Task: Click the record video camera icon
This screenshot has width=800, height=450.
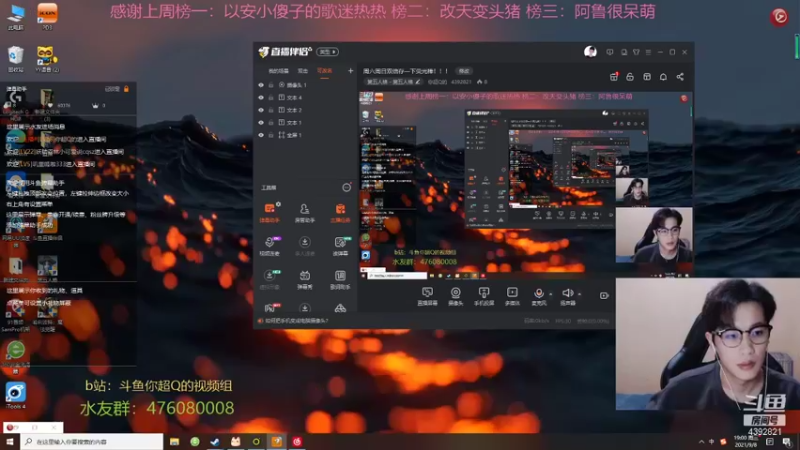Action: (x=604, y=295)
